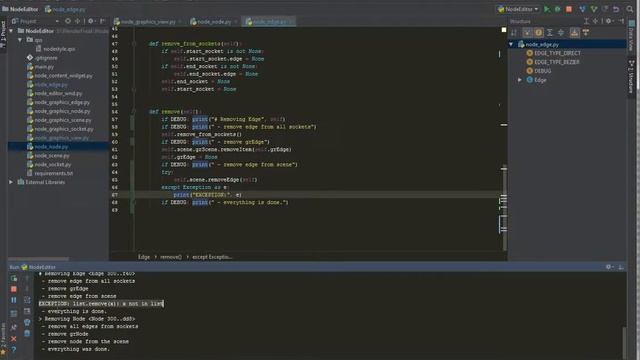Collapse the NodeEditor root folder
Viewport: 640px width, 360px height.
pyautogui.click(x=11, y=31)
